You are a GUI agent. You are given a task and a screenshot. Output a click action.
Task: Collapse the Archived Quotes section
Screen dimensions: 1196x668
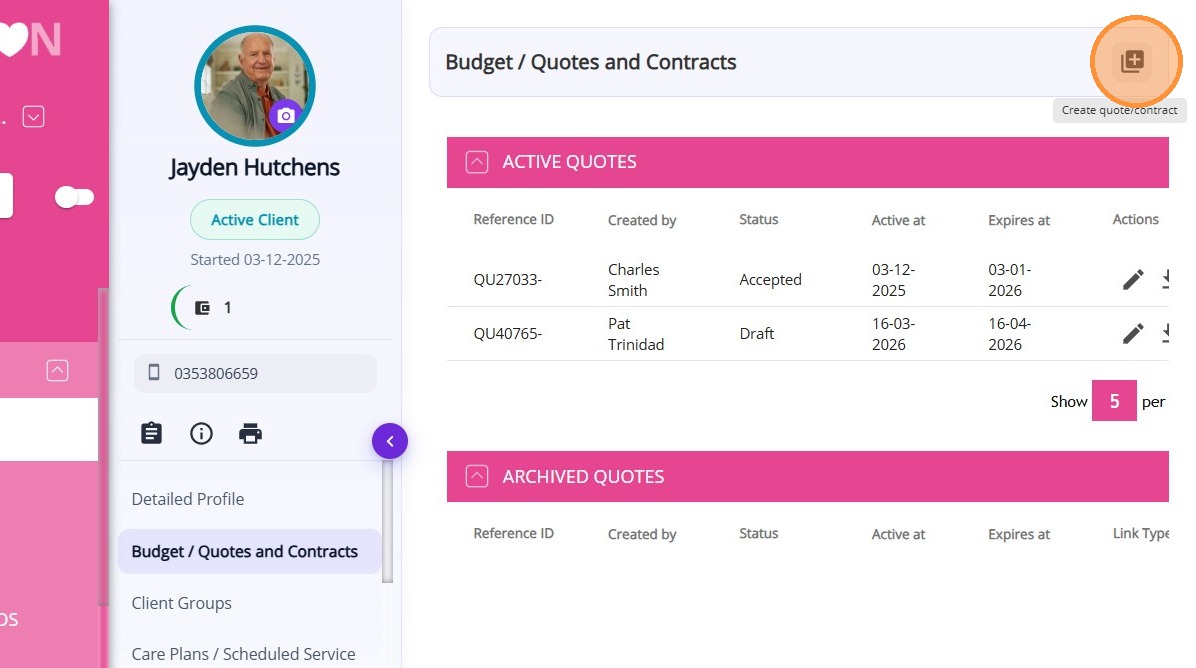[477, 477]
